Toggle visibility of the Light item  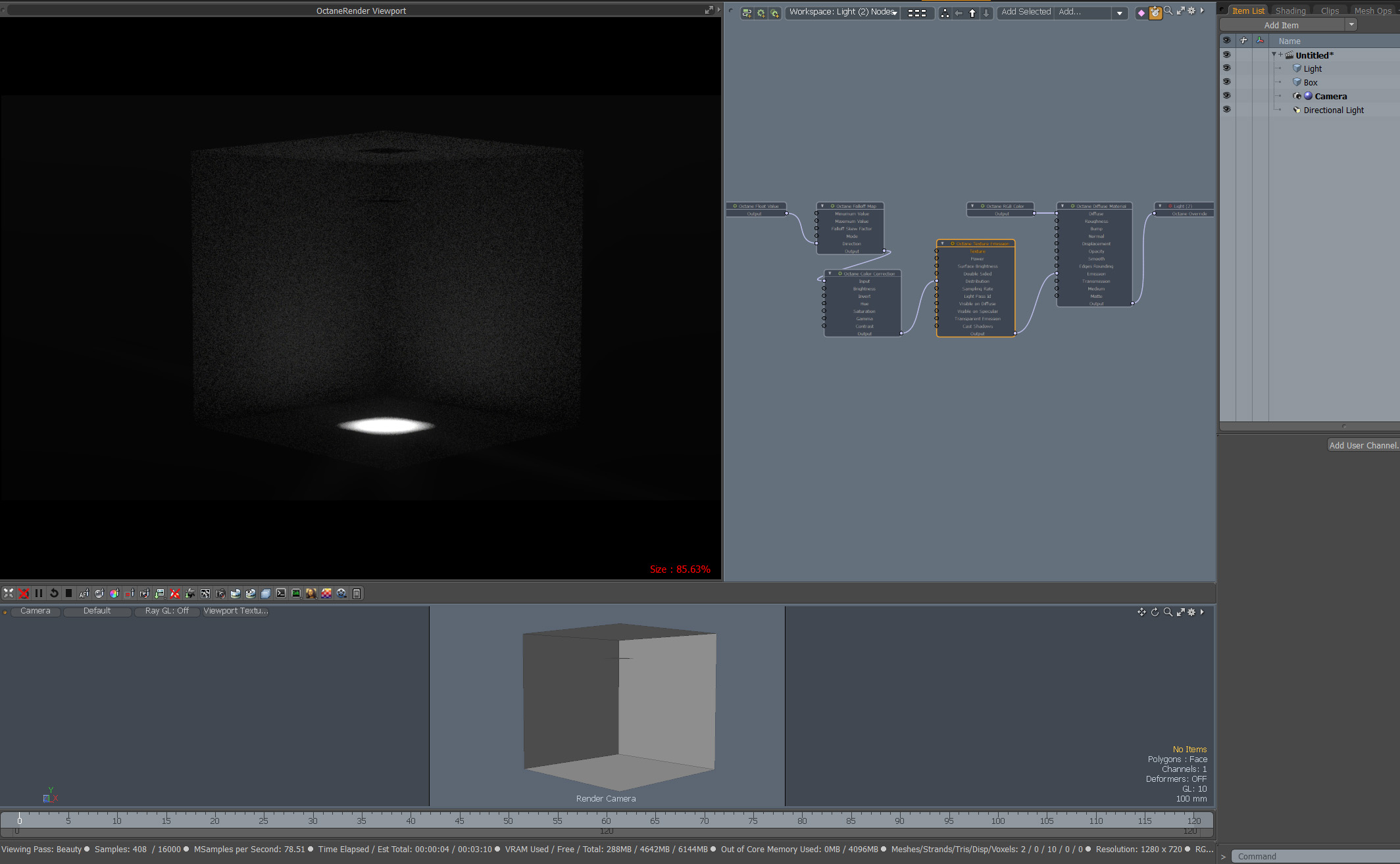(1226, 68)
